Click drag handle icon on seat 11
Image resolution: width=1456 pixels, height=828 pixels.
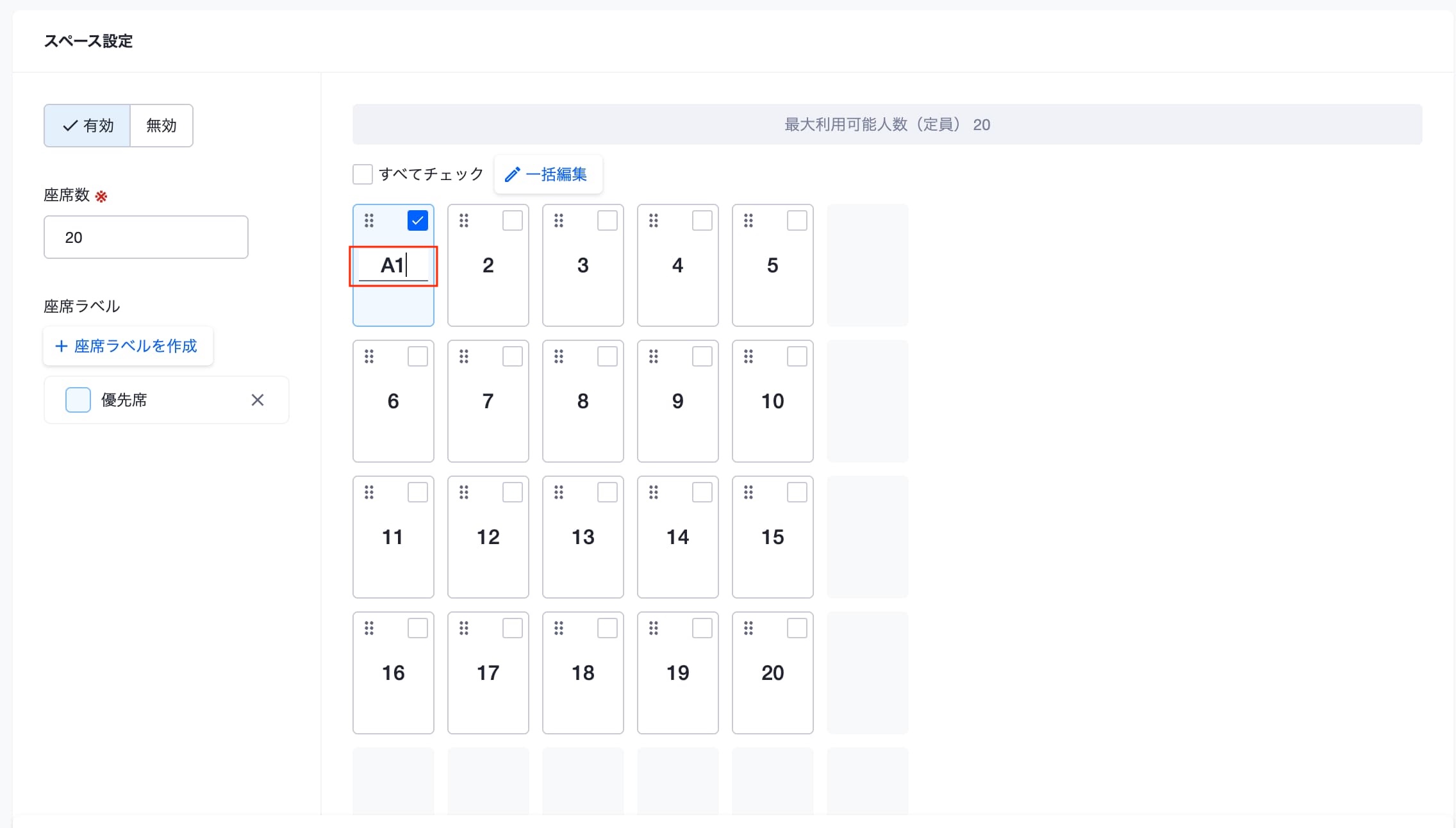369,493
